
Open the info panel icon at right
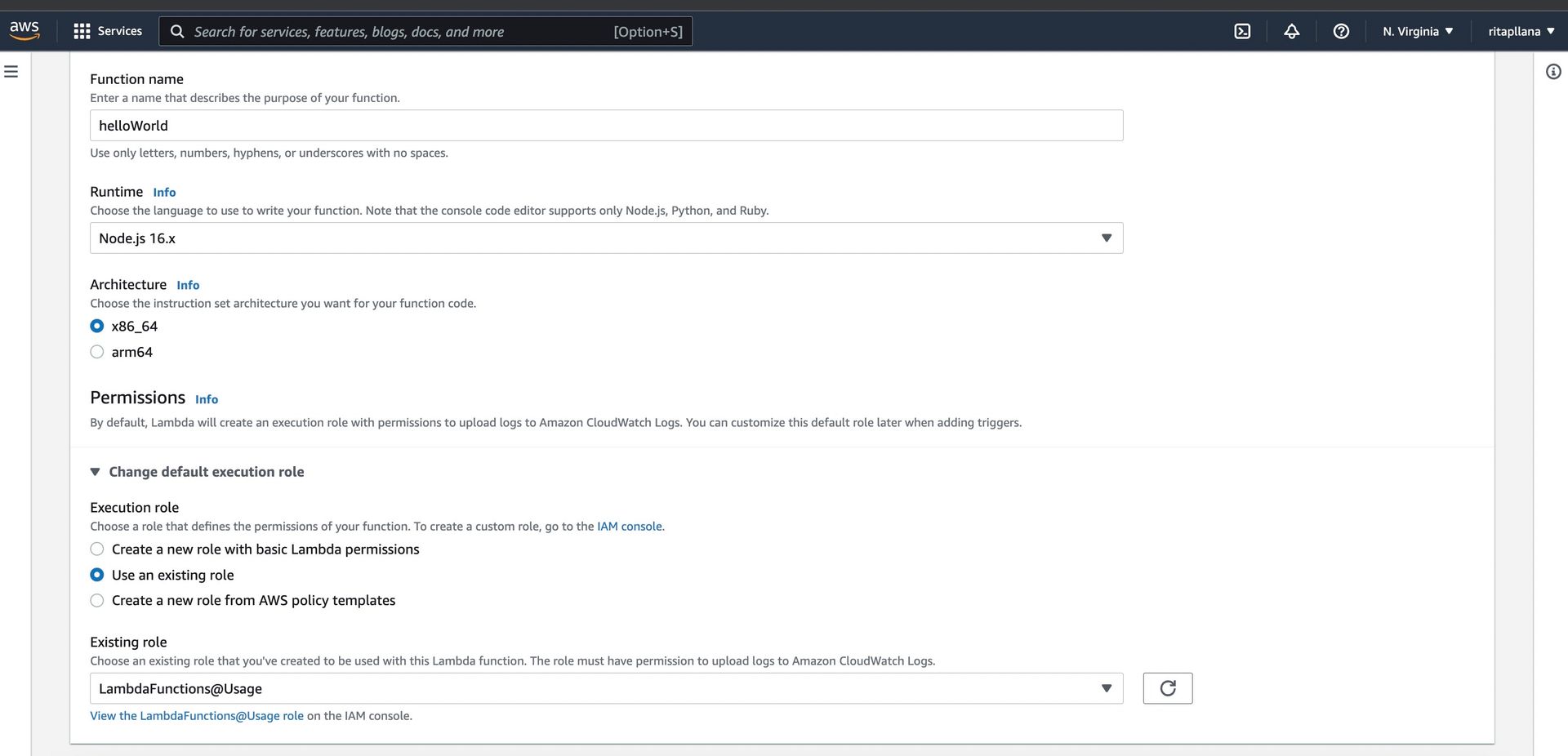(1553, 72)
